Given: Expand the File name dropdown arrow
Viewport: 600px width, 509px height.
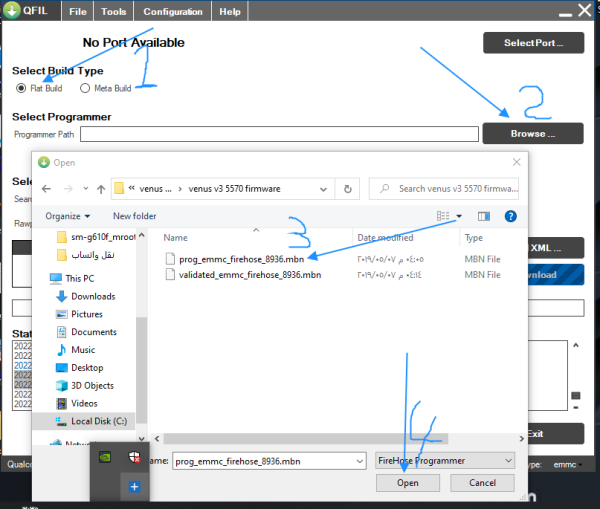Looking at the screenshot, I should point(360,461).
